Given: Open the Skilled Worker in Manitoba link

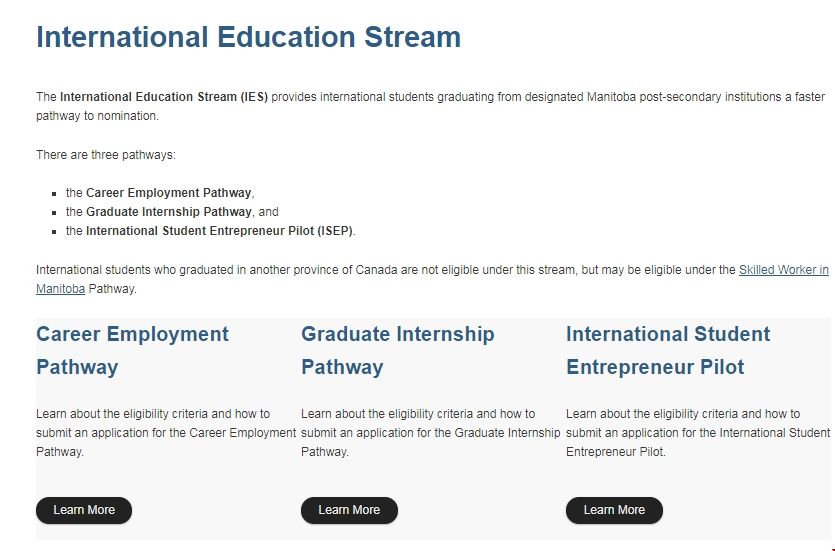Looking at the screenshot, I should click(783, 270).
